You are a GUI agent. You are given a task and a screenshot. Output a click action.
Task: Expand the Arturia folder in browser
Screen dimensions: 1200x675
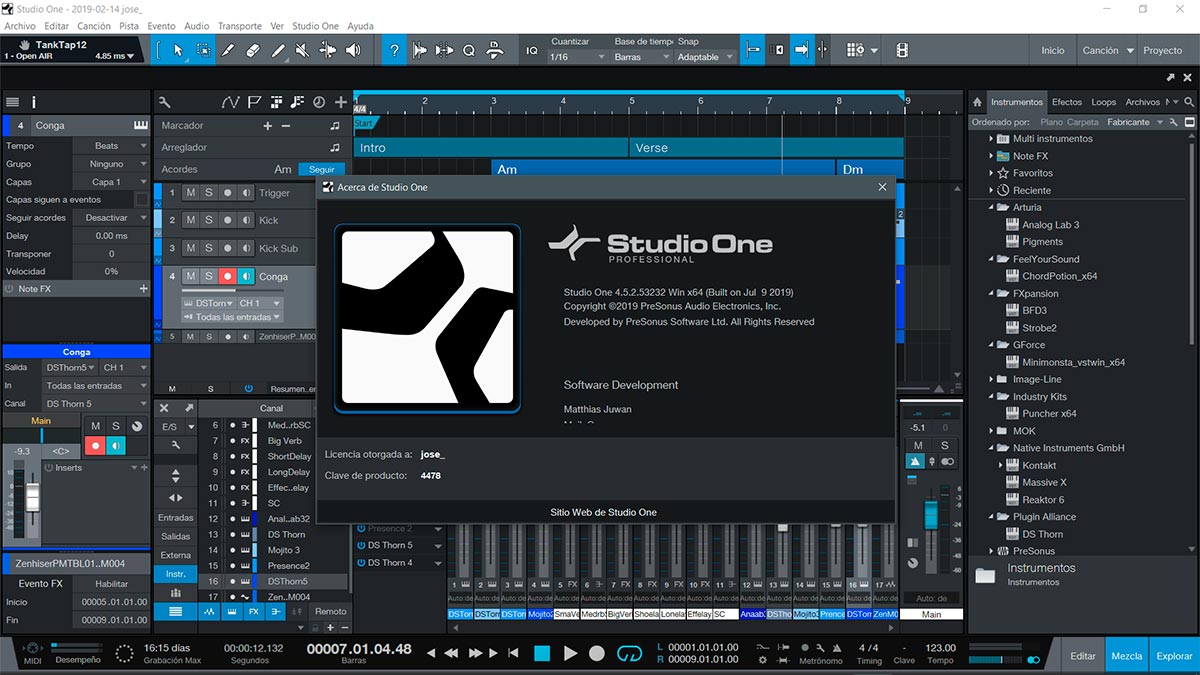click(991, 207)
